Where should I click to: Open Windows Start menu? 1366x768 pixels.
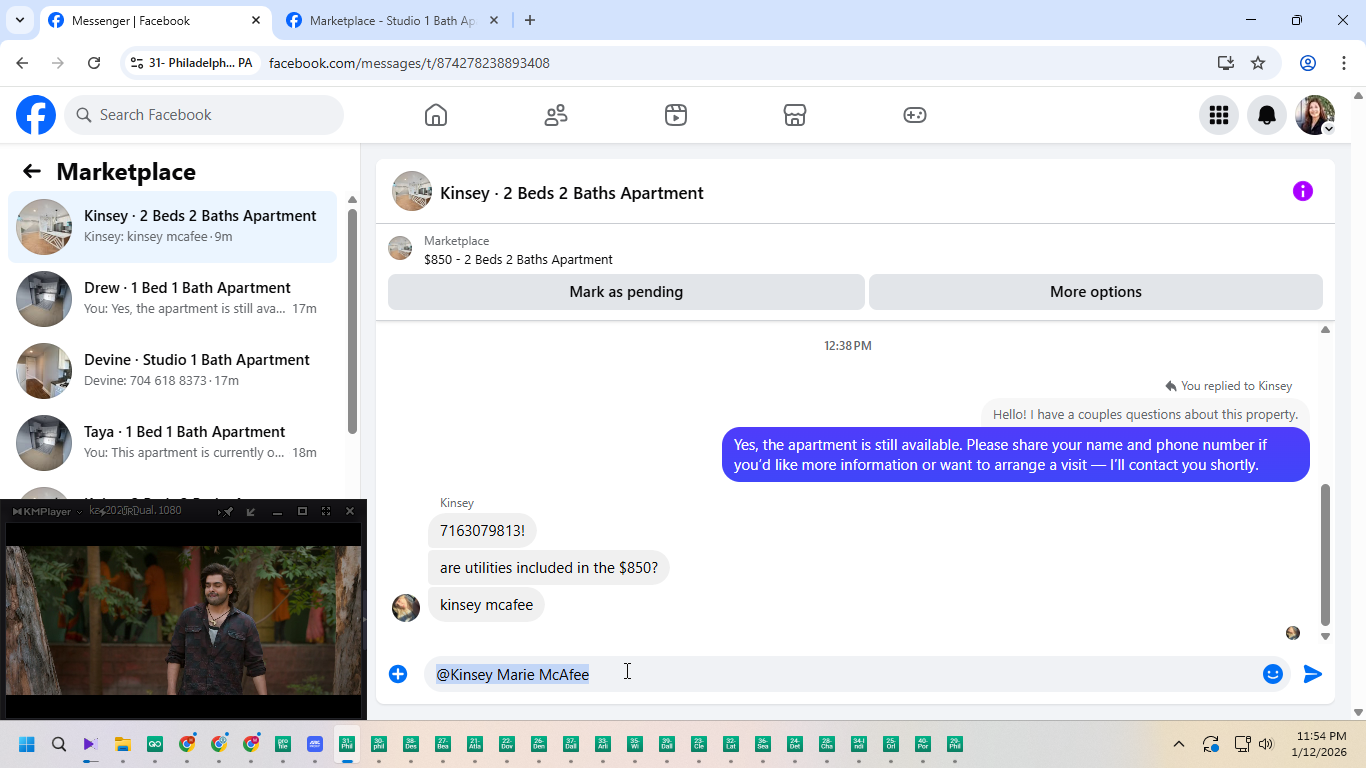(x=27, y=744)
